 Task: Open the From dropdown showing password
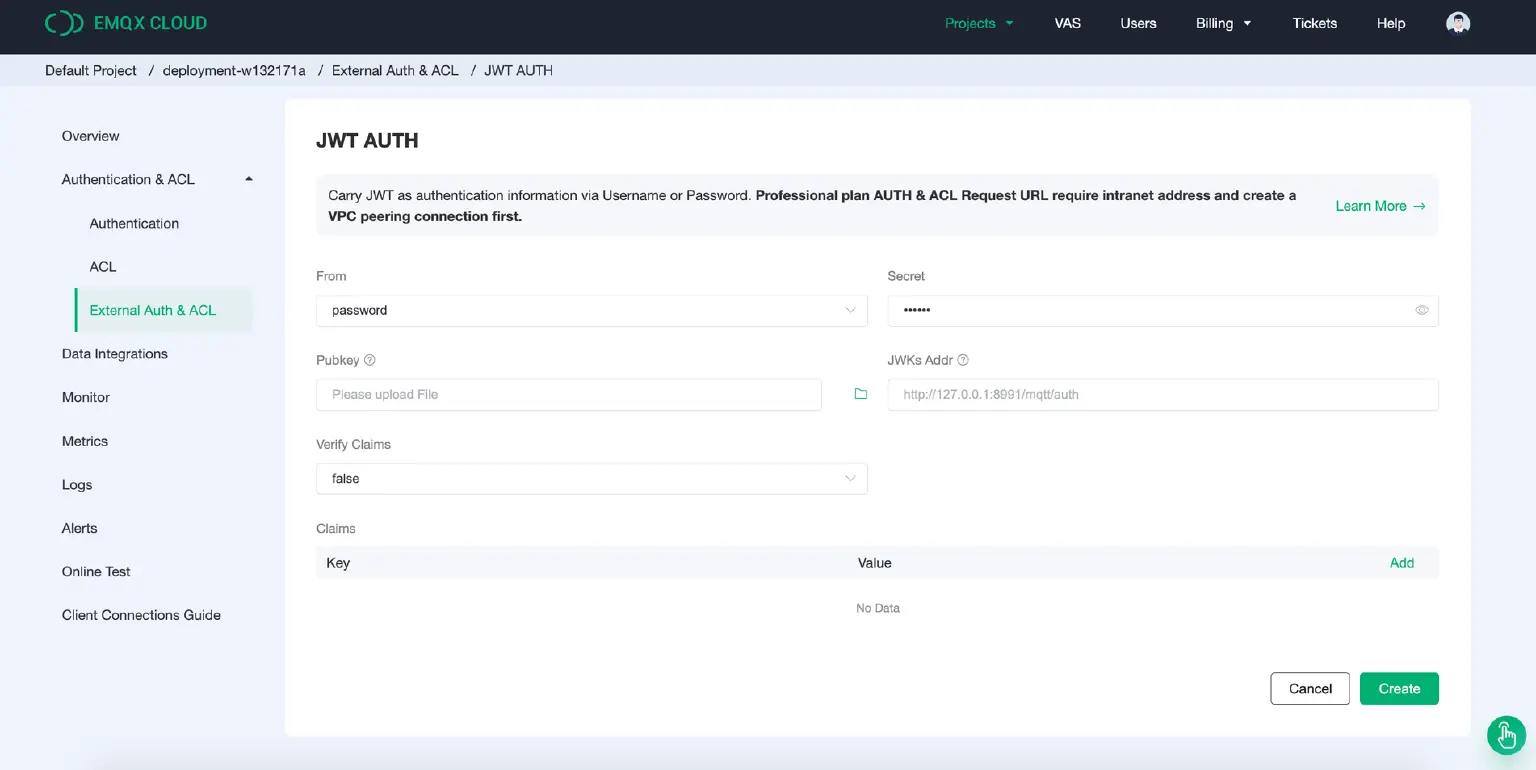pyautogui.click(x=591, y=310)
